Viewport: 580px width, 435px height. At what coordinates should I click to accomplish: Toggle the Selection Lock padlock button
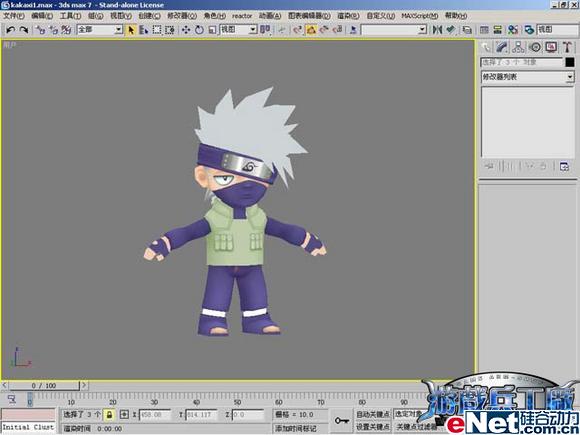pos(109,415)
